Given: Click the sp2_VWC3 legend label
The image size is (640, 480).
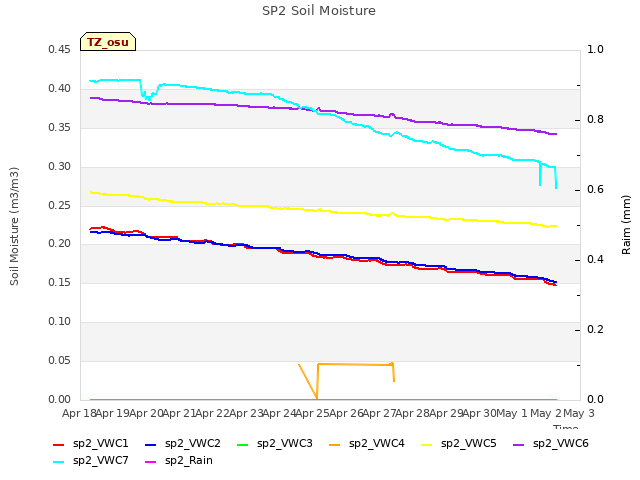Looking at the screenshot, I should [284, 444].
